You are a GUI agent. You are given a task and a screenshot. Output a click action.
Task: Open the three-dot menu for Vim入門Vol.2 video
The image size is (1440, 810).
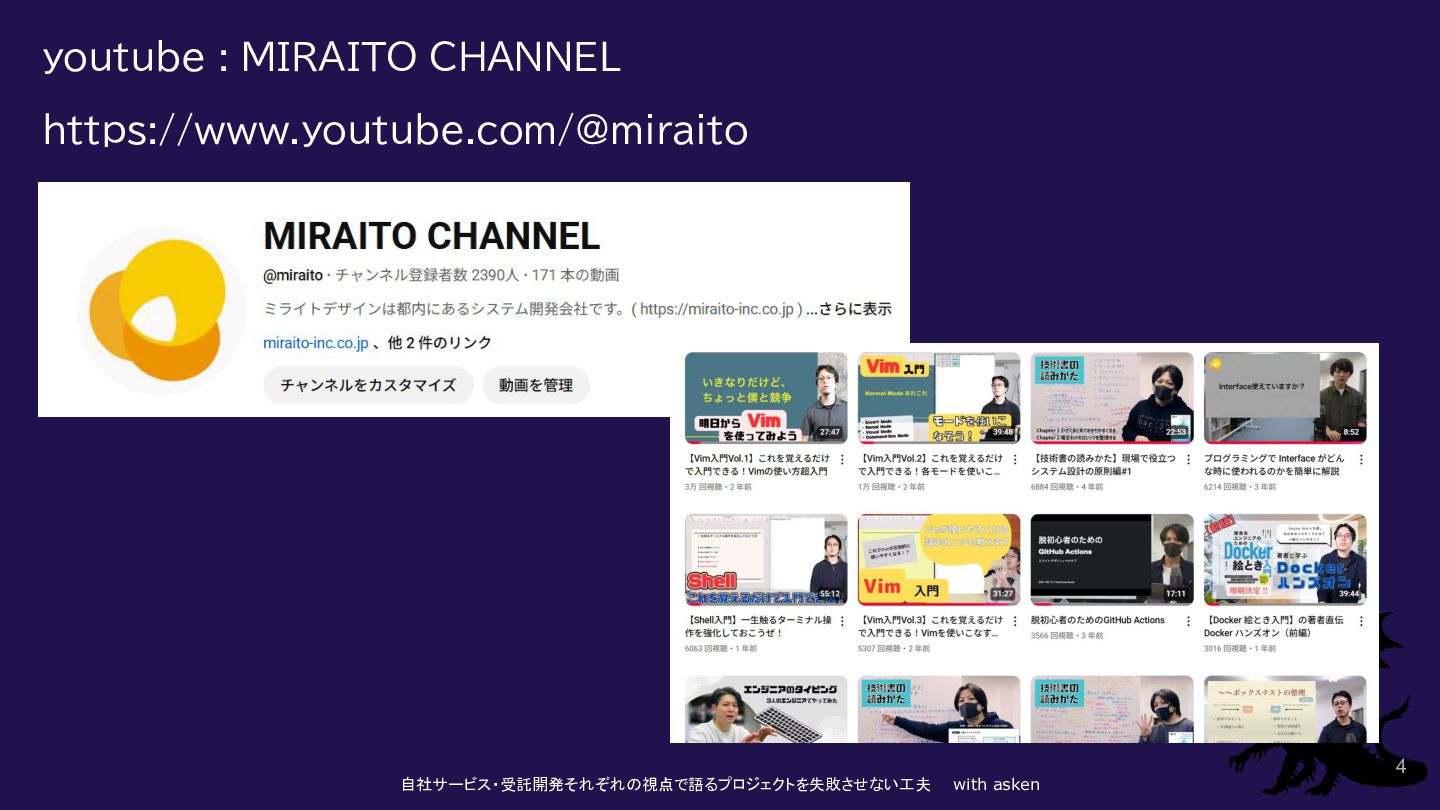[x=1014, y=460]
